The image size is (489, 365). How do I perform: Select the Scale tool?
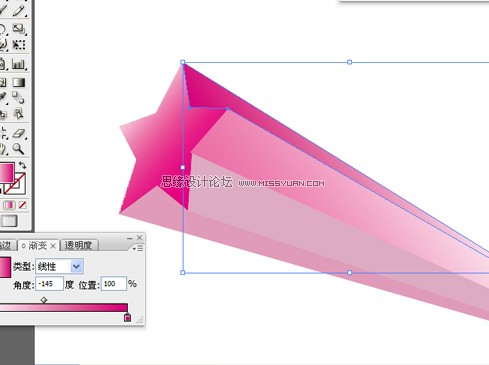19,29
